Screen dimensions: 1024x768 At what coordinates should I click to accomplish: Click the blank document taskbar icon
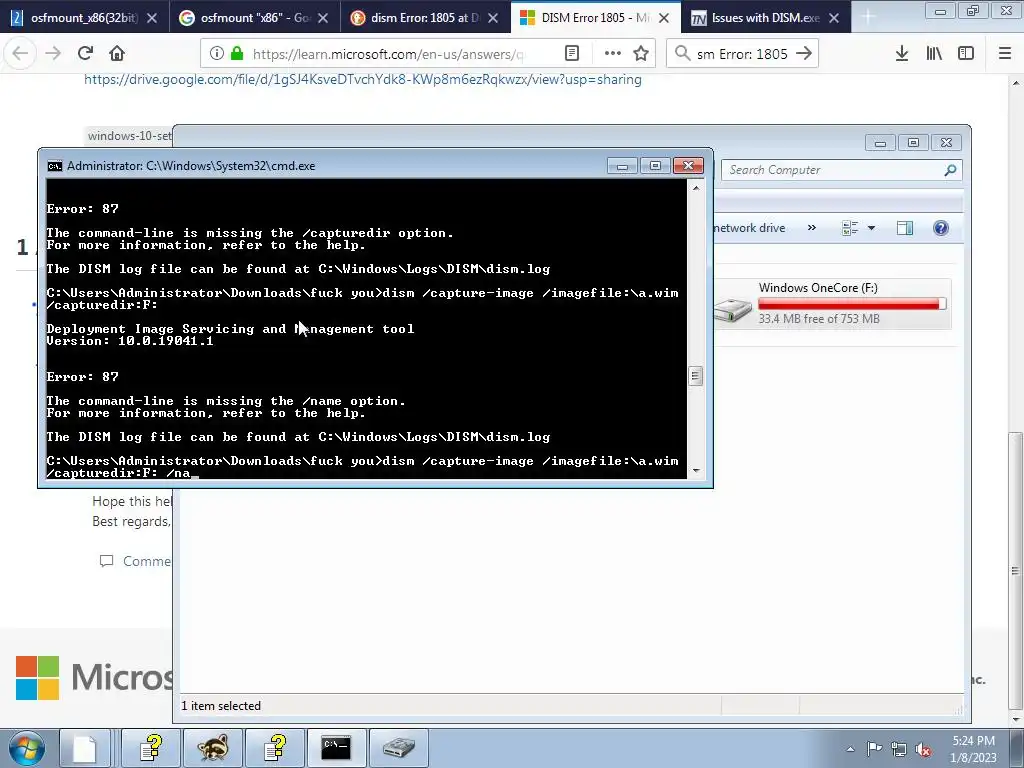[84, 748]
